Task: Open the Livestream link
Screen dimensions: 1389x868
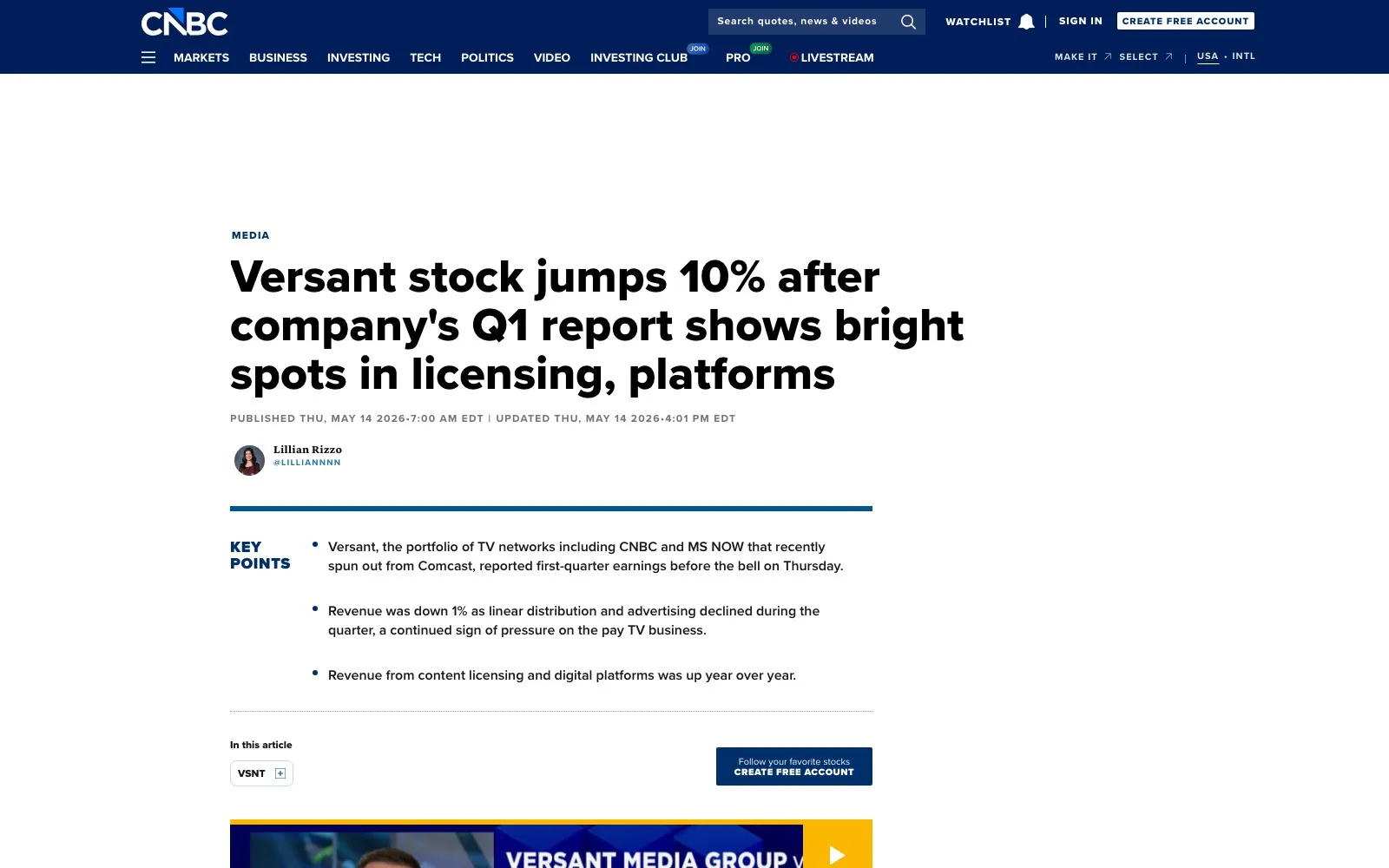Action: (x=832, y=57)
